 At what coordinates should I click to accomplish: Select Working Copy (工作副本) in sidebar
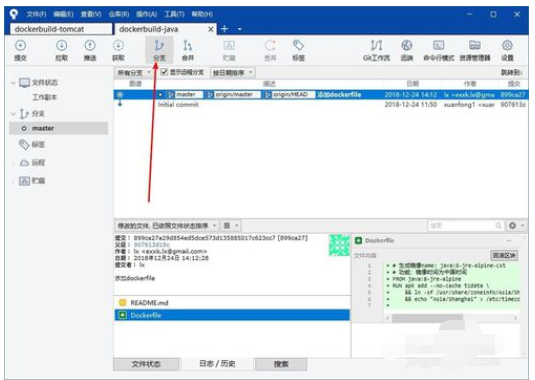pyautogui.click(x=44, y=98)
